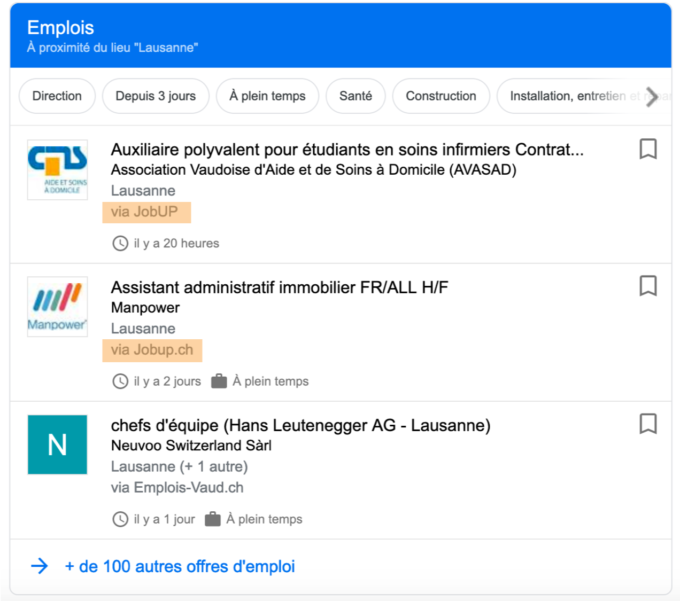Click the AVASAD CMS logo thumbnail

[57, 169]
